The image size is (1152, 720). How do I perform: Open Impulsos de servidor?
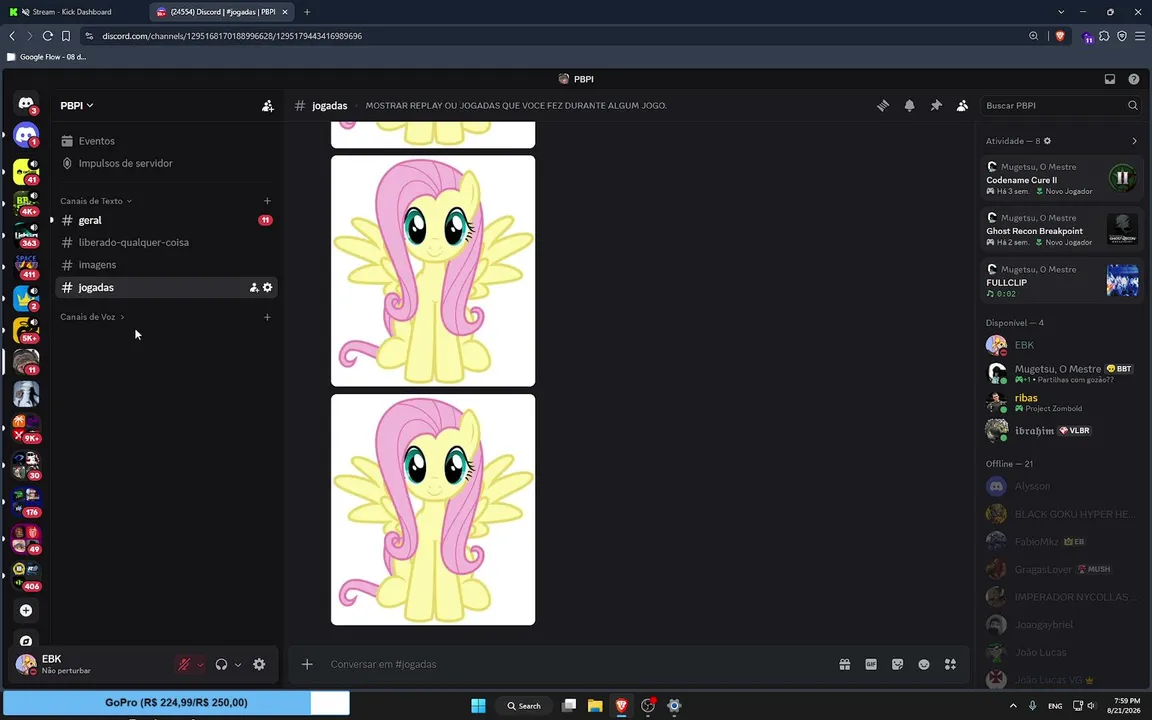click(166, 163)
